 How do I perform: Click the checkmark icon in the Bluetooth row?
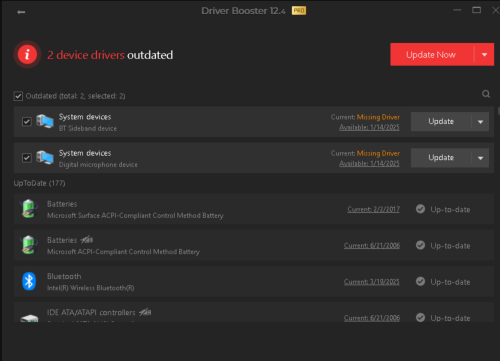420,281
